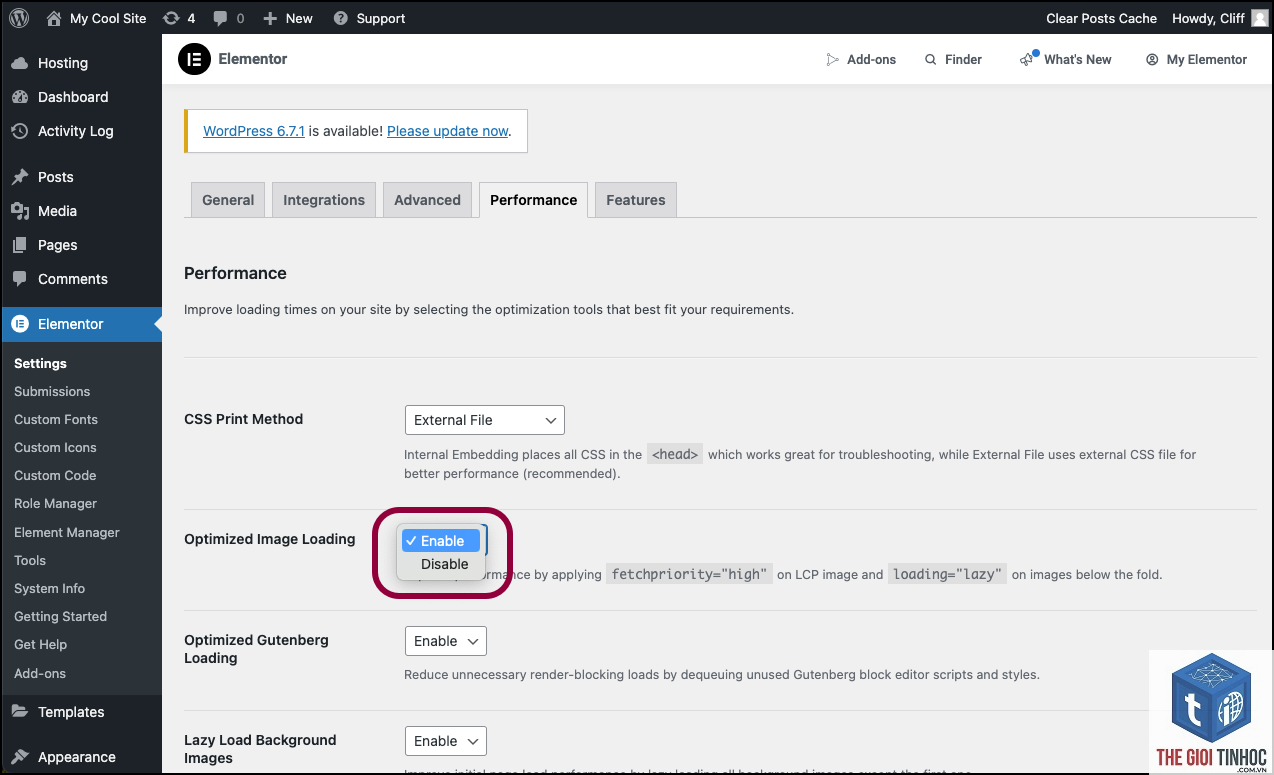1274x775 pixels.
Task: Click the plus New icon
Action: point(269,18)
